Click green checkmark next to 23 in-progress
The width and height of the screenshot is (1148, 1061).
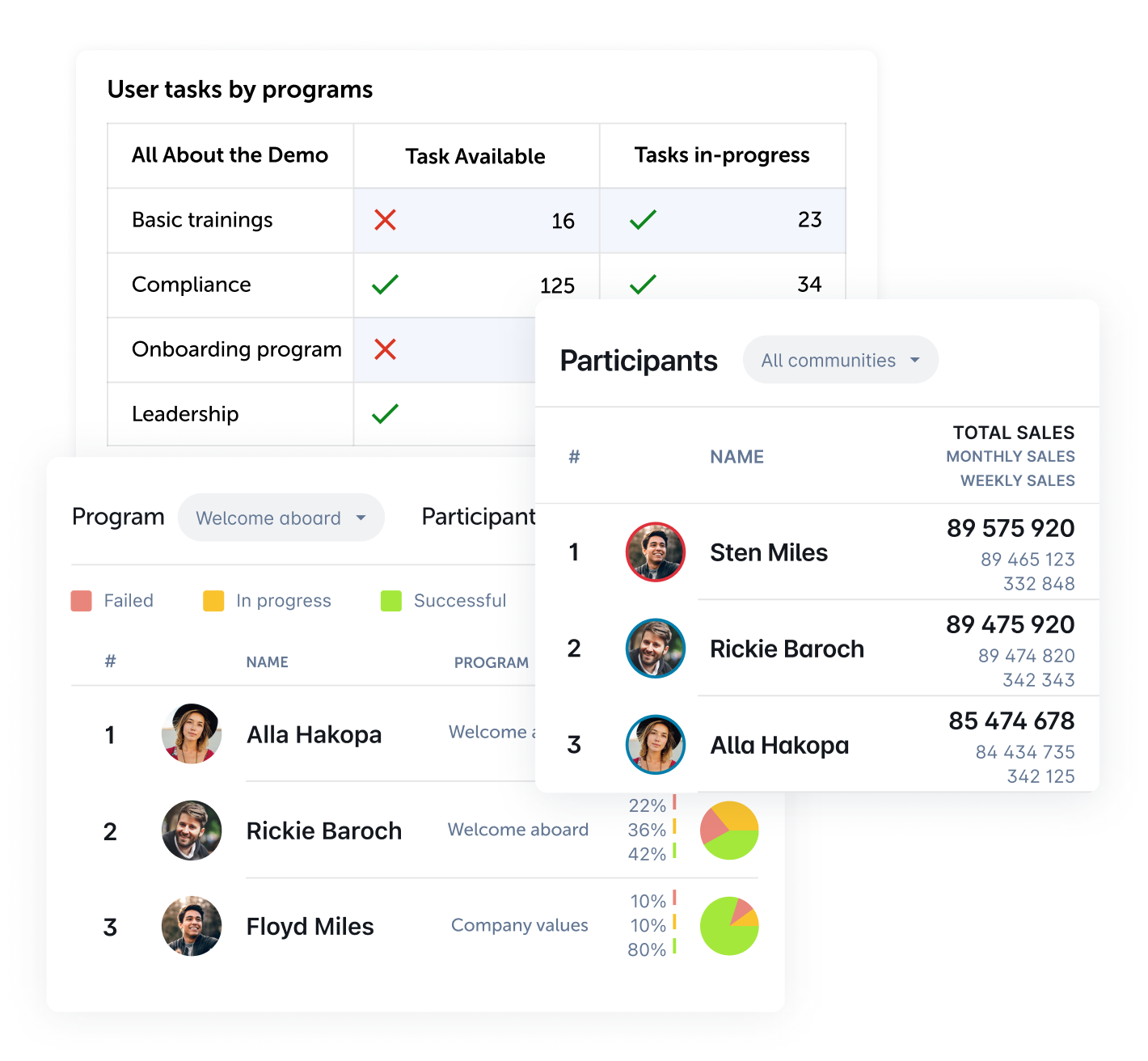pos(643,220)
